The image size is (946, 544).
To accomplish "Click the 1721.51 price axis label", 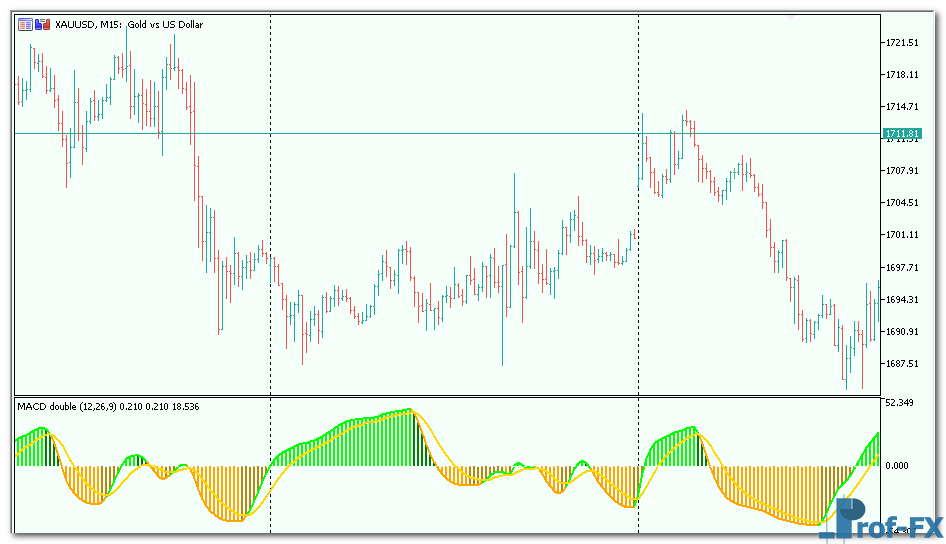I will pos(901,43).
